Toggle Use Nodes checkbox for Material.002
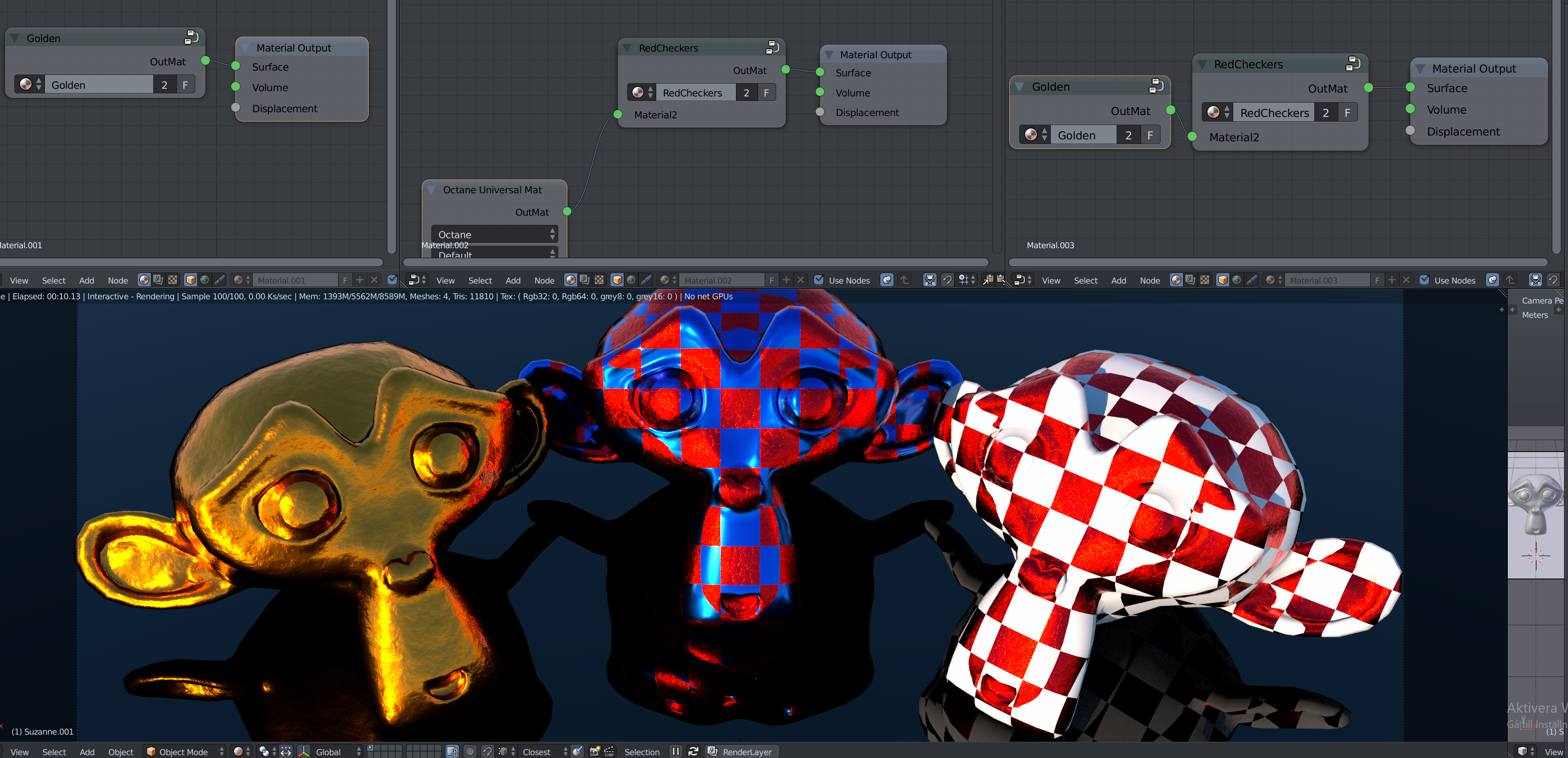 [819, 280]
